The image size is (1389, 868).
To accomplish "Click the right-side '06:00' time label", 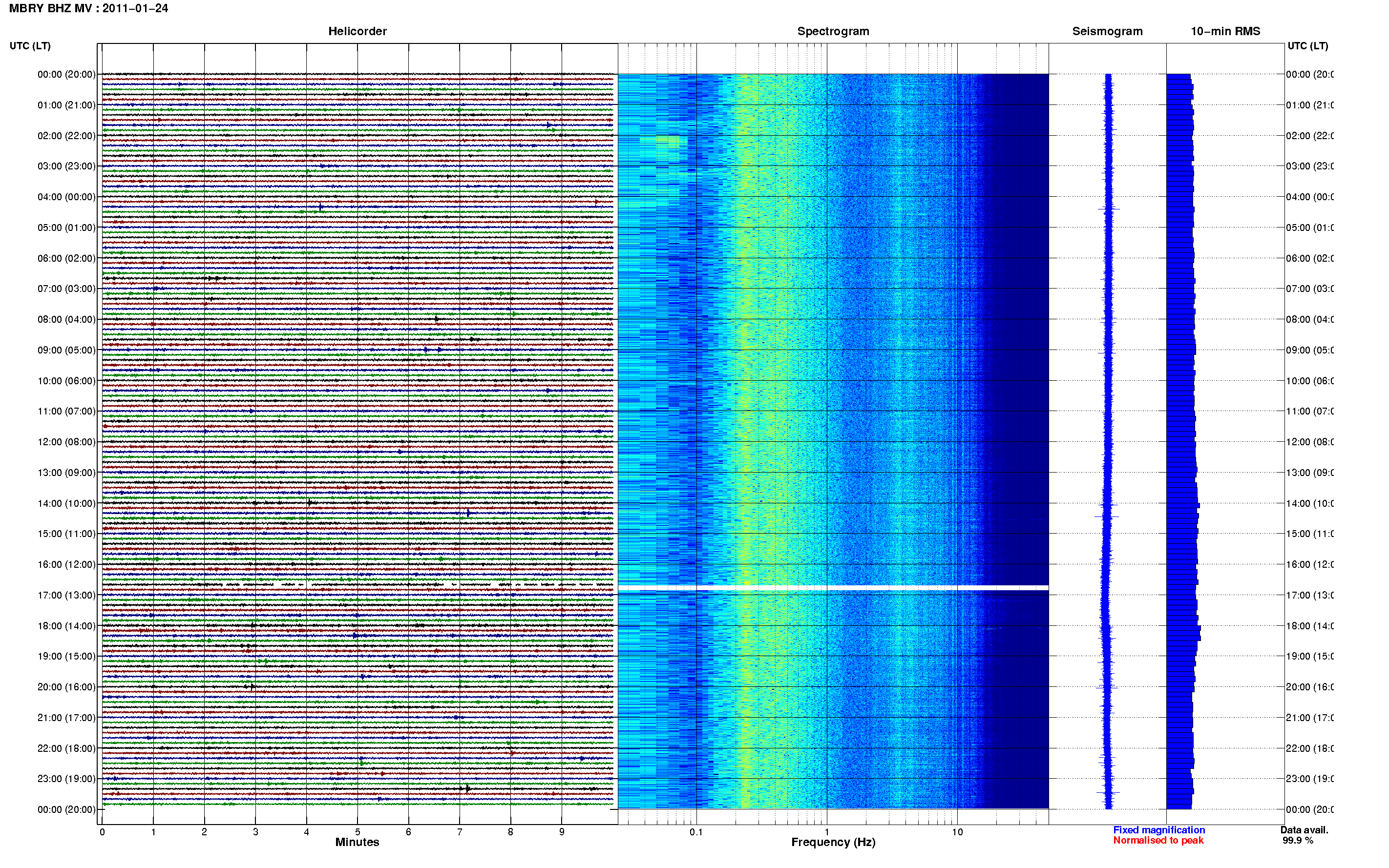I will [x=1309, y=258].
